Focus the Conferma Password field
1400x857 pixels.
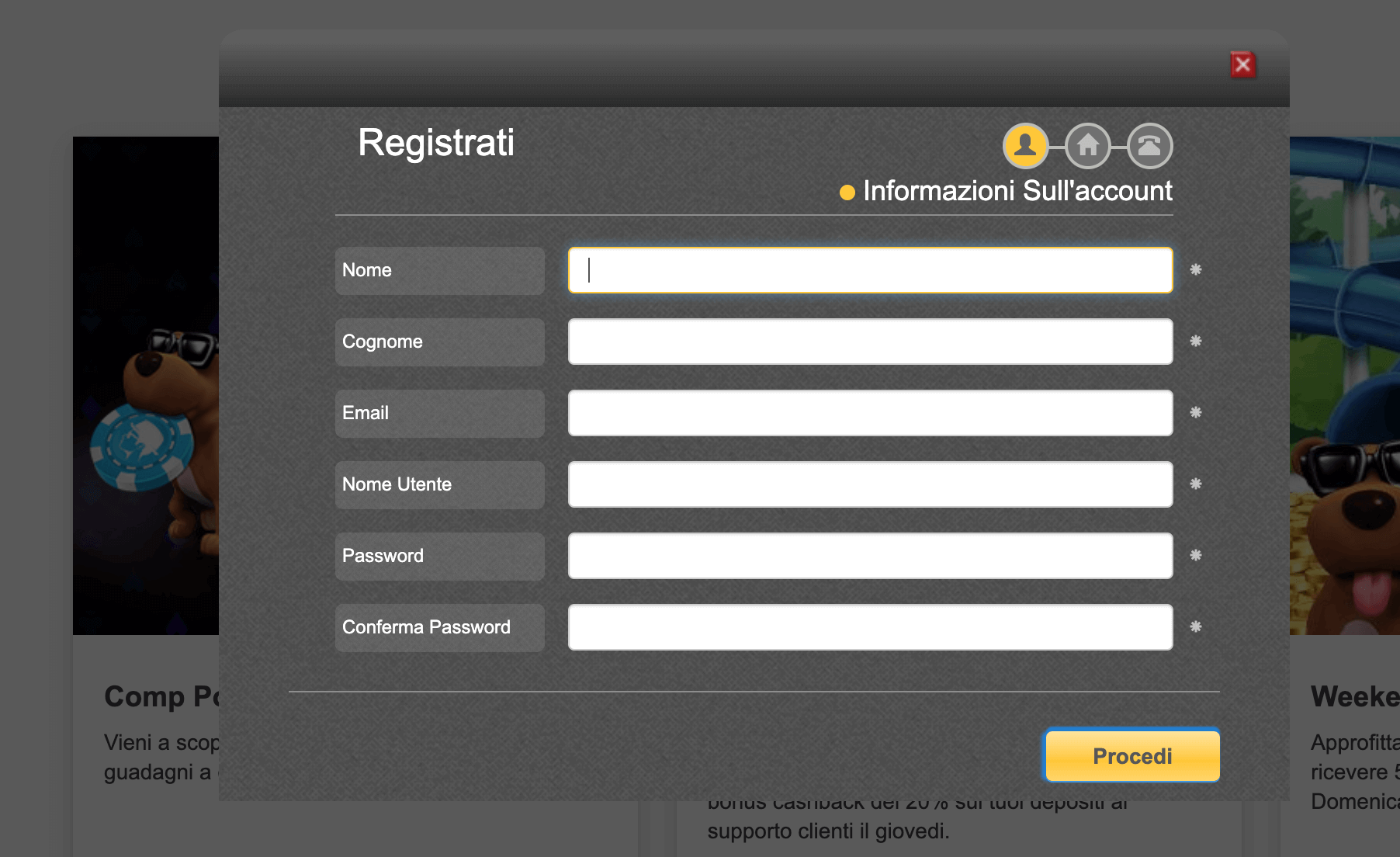(869, 626)
